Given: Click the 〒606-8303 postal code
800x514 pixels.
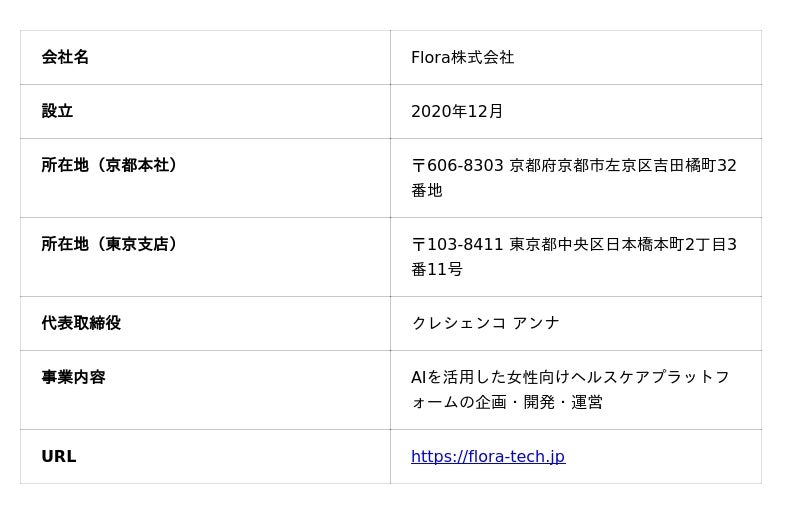Looking at the screenshot, I should point(457,166).
